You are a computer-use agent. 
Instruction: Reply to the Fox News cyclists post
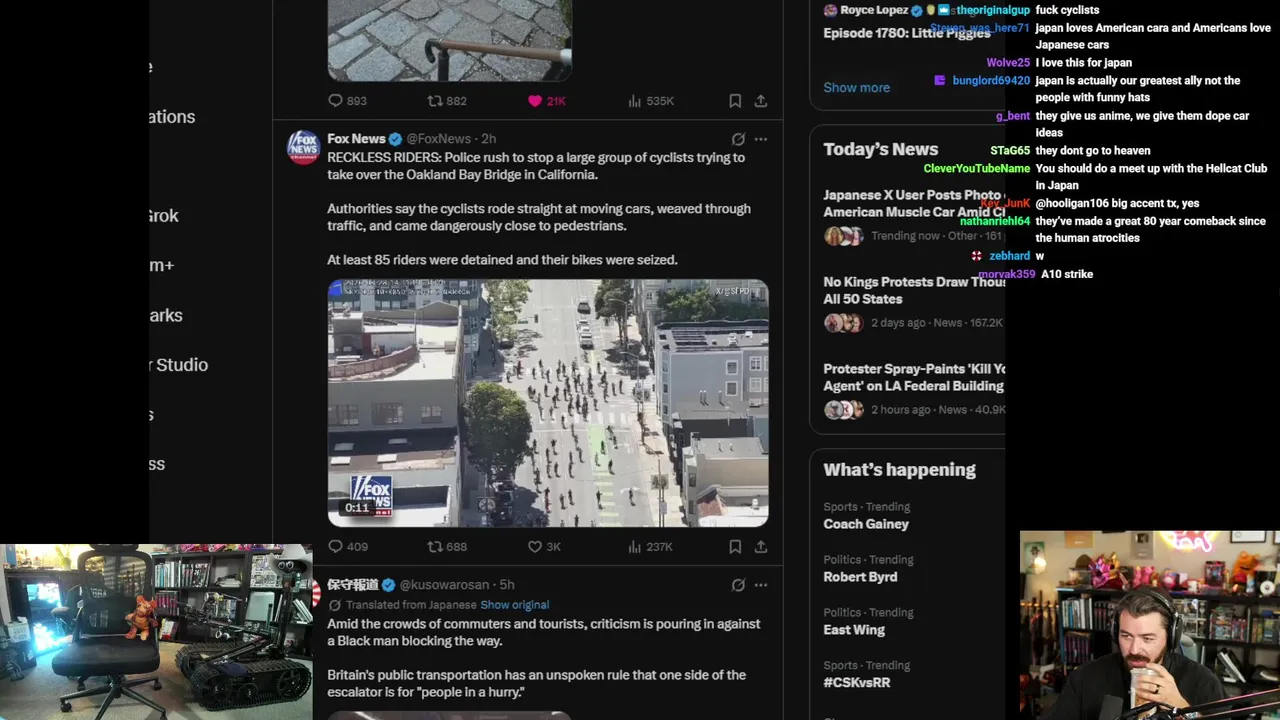tap(348, 547)
